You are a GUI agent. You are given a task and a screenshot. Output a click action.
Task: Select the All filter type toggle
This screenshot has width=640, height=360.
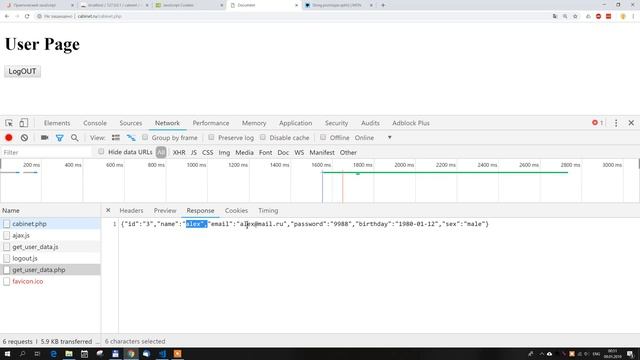161,152
